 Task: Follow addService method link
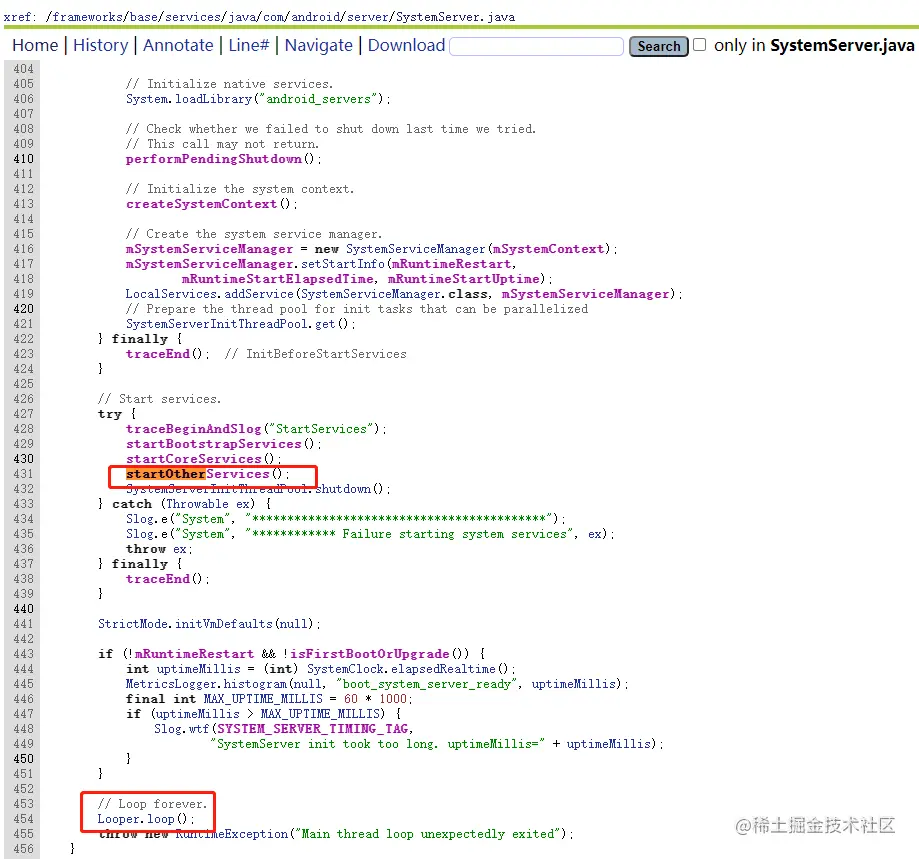(258, 294)
